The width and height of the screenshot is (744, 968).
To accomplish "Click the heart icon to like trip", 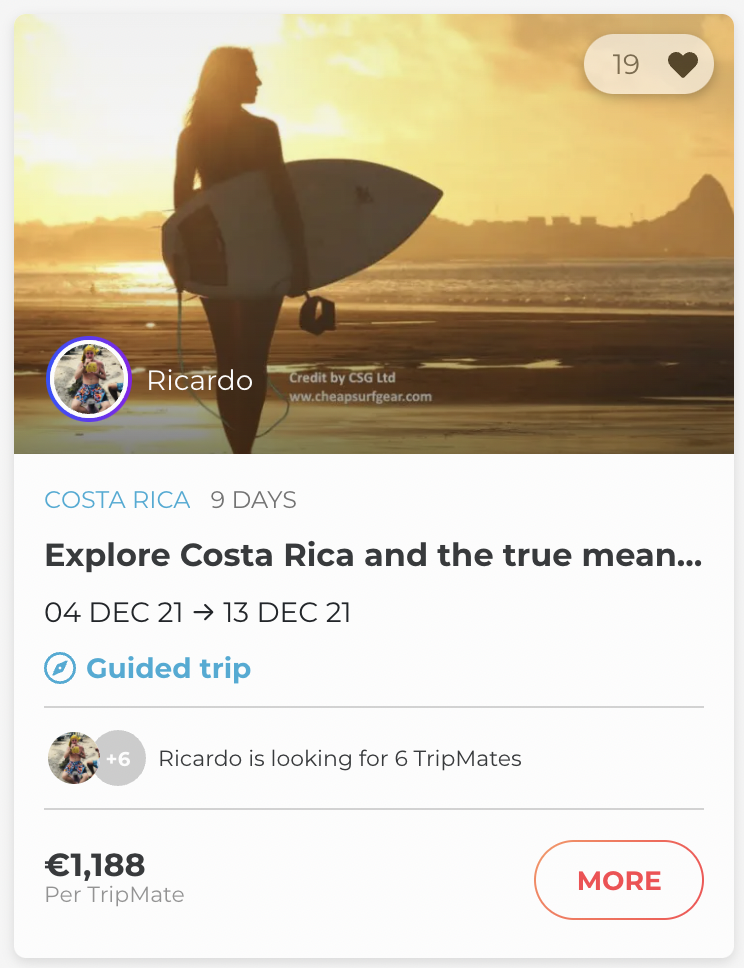I will tap(682, 65).
